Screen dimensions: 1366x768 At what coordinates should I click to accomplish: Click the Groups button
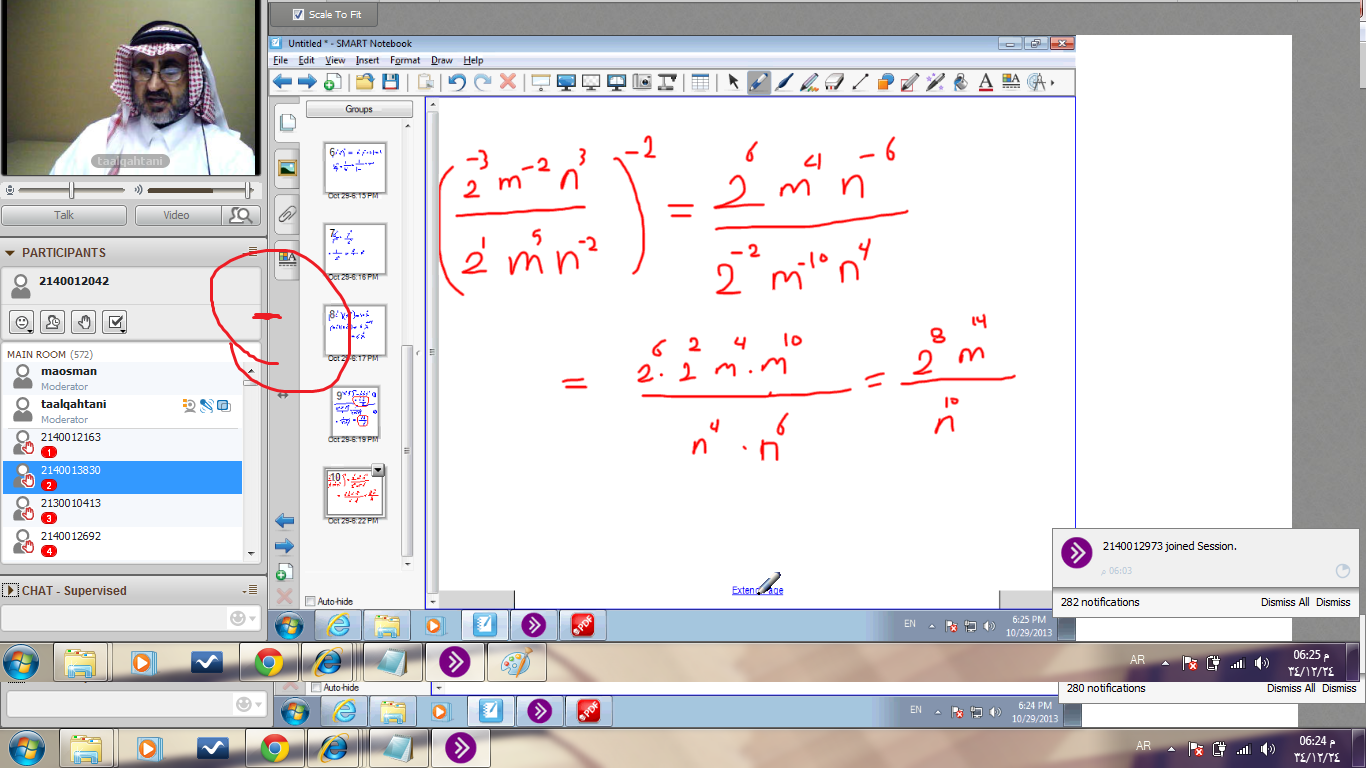359,109
